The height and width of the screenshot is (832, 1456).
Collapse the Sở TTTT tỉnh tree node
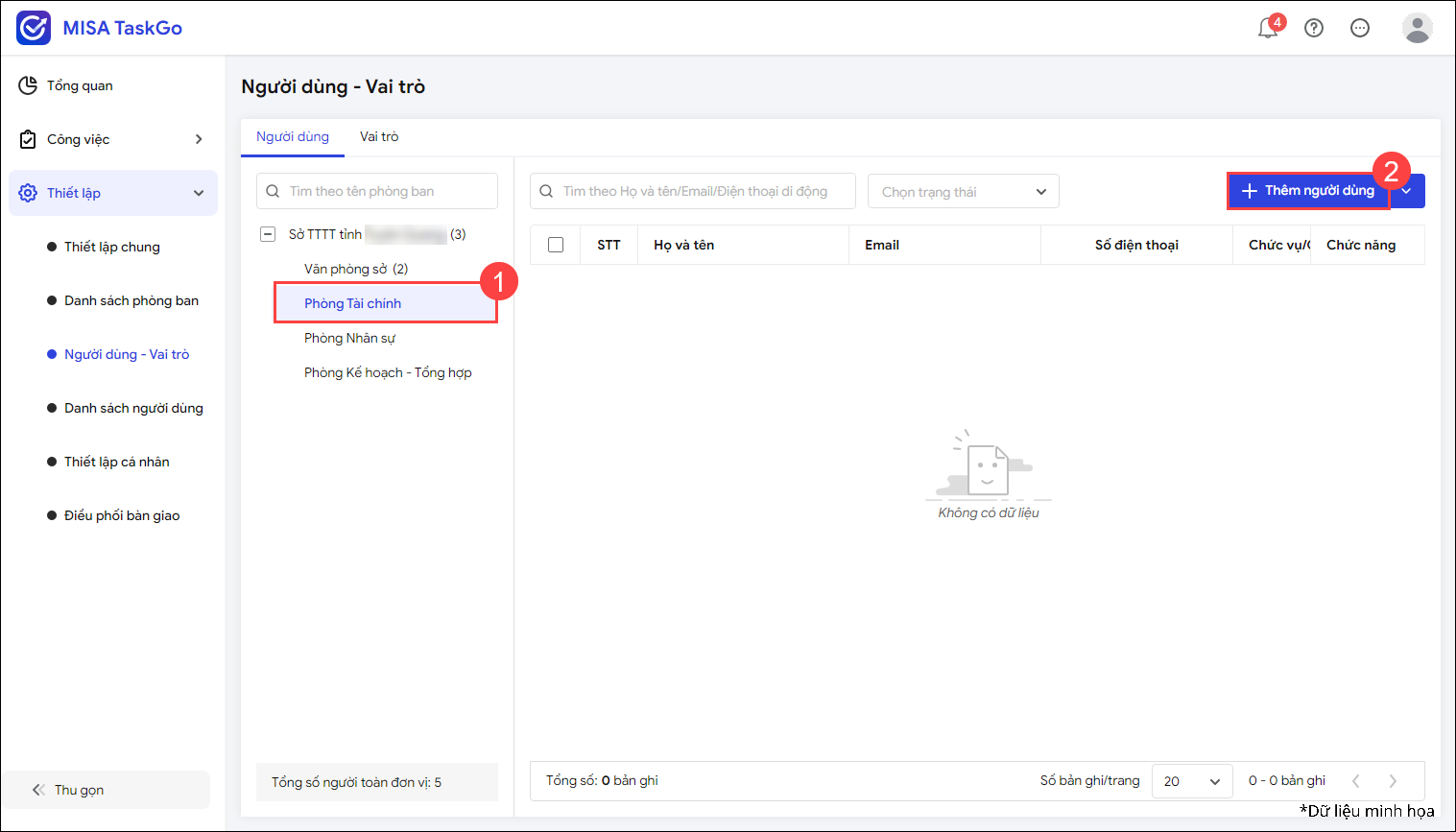(269, 234)
